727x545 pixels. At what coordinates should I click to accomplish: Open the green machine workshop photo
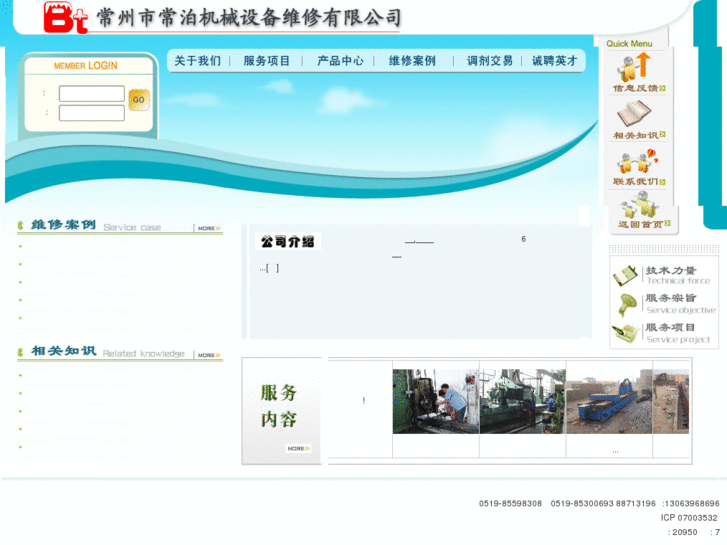(523, 402)
